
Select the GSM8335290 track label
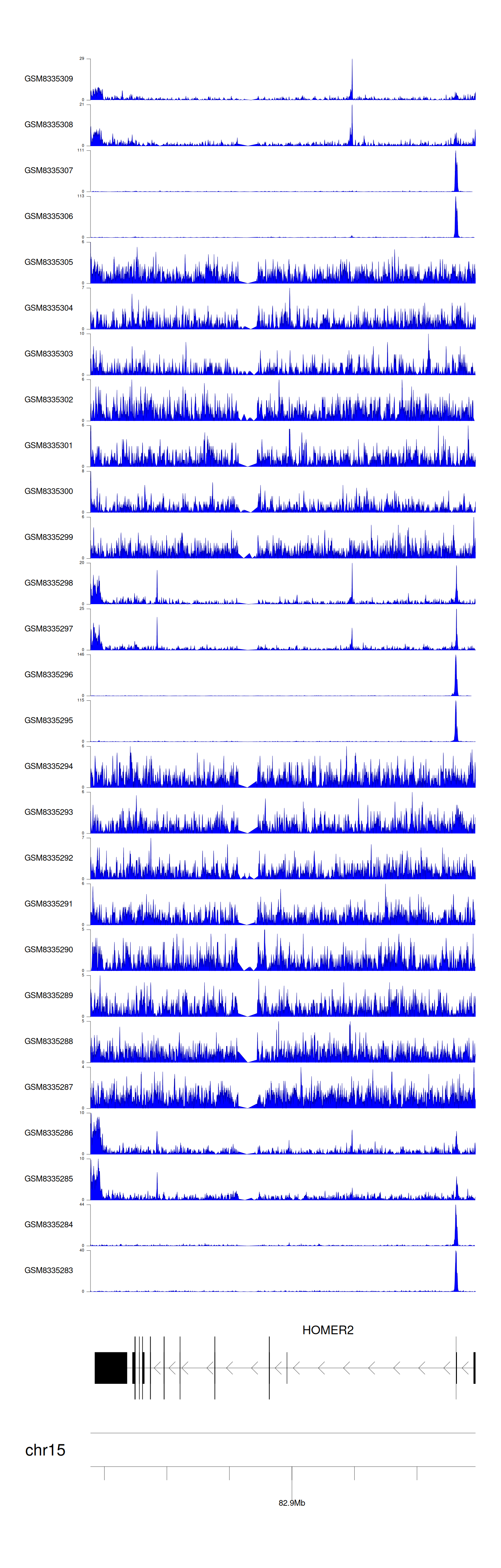tap(49, 949)
